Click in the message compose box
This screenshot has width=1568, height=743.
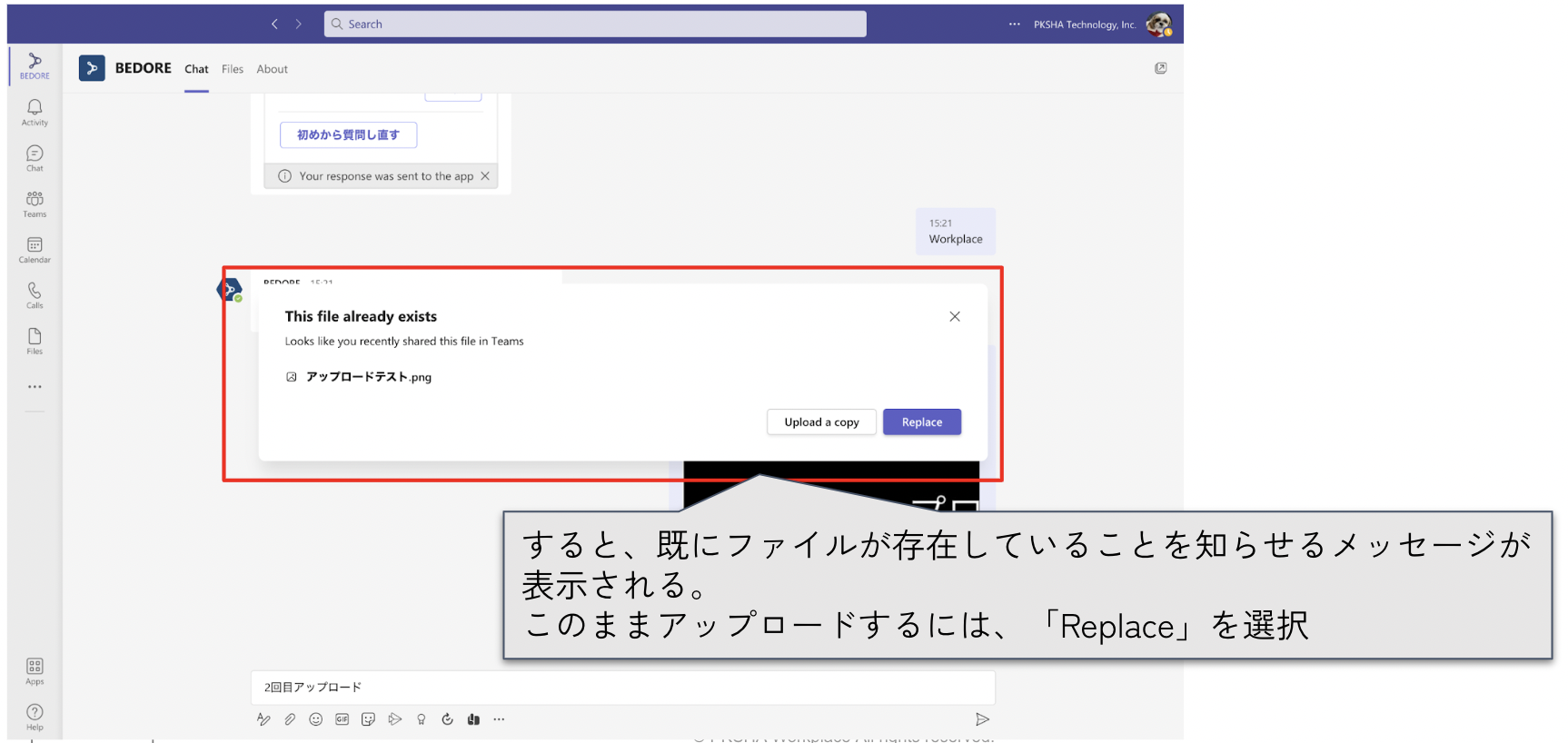pos(623,688)
